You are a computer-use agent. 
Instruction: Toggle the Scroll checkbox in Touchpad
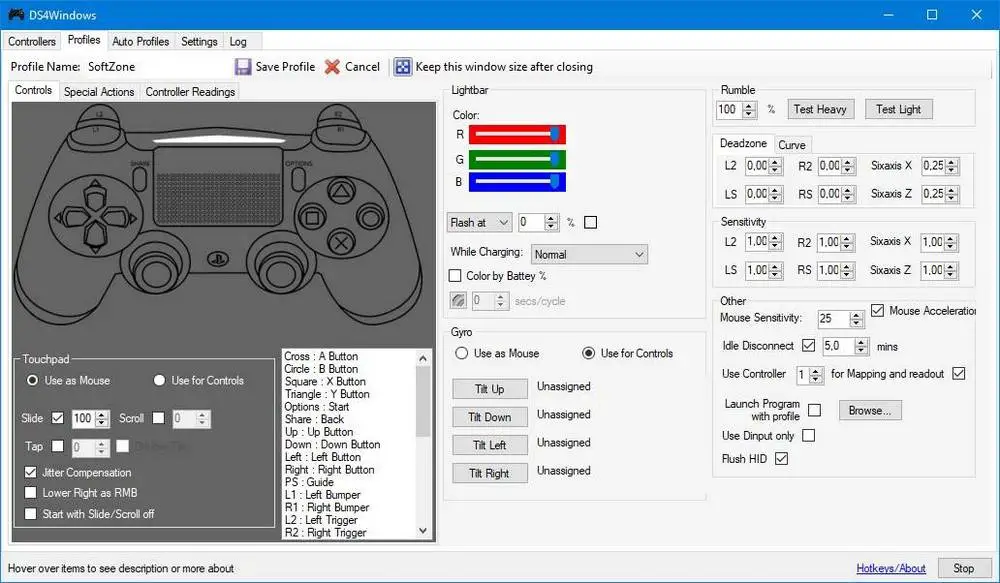pos(158,418)
